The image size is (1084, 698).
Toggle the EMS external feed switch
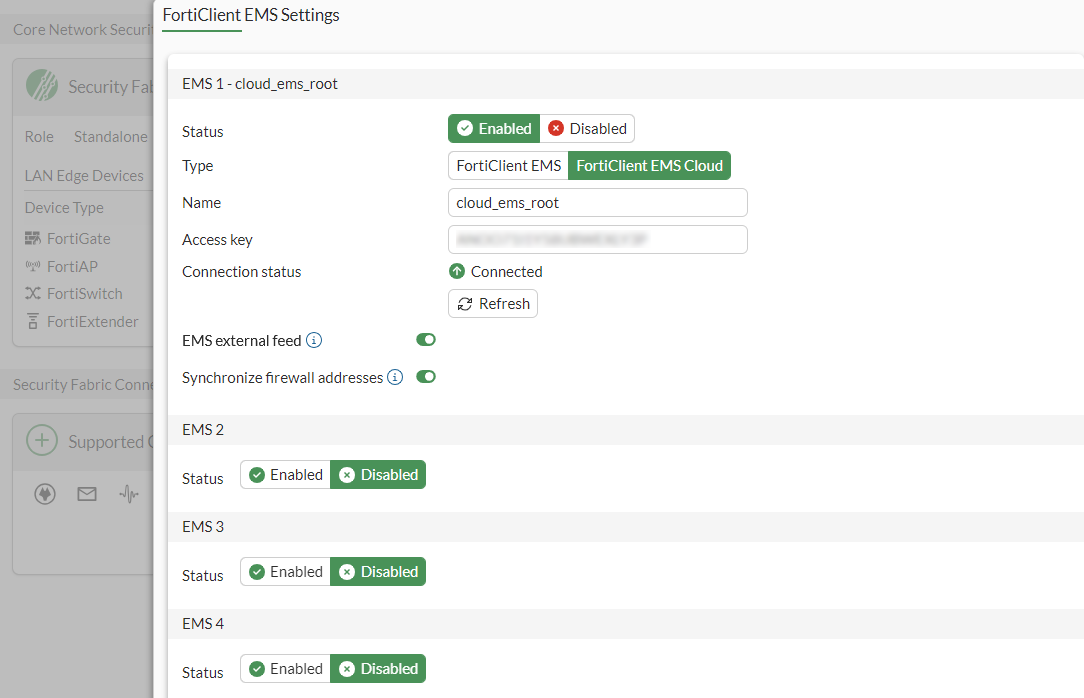point(426,340)
